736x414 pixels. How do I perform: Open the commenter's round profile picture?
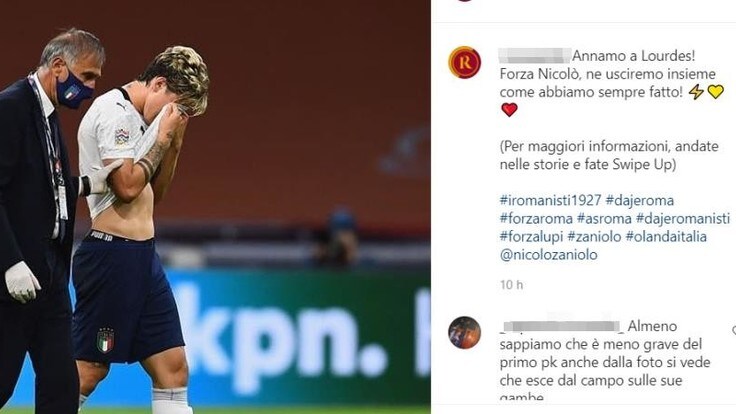pyautogui.click(x=465, y=333)
